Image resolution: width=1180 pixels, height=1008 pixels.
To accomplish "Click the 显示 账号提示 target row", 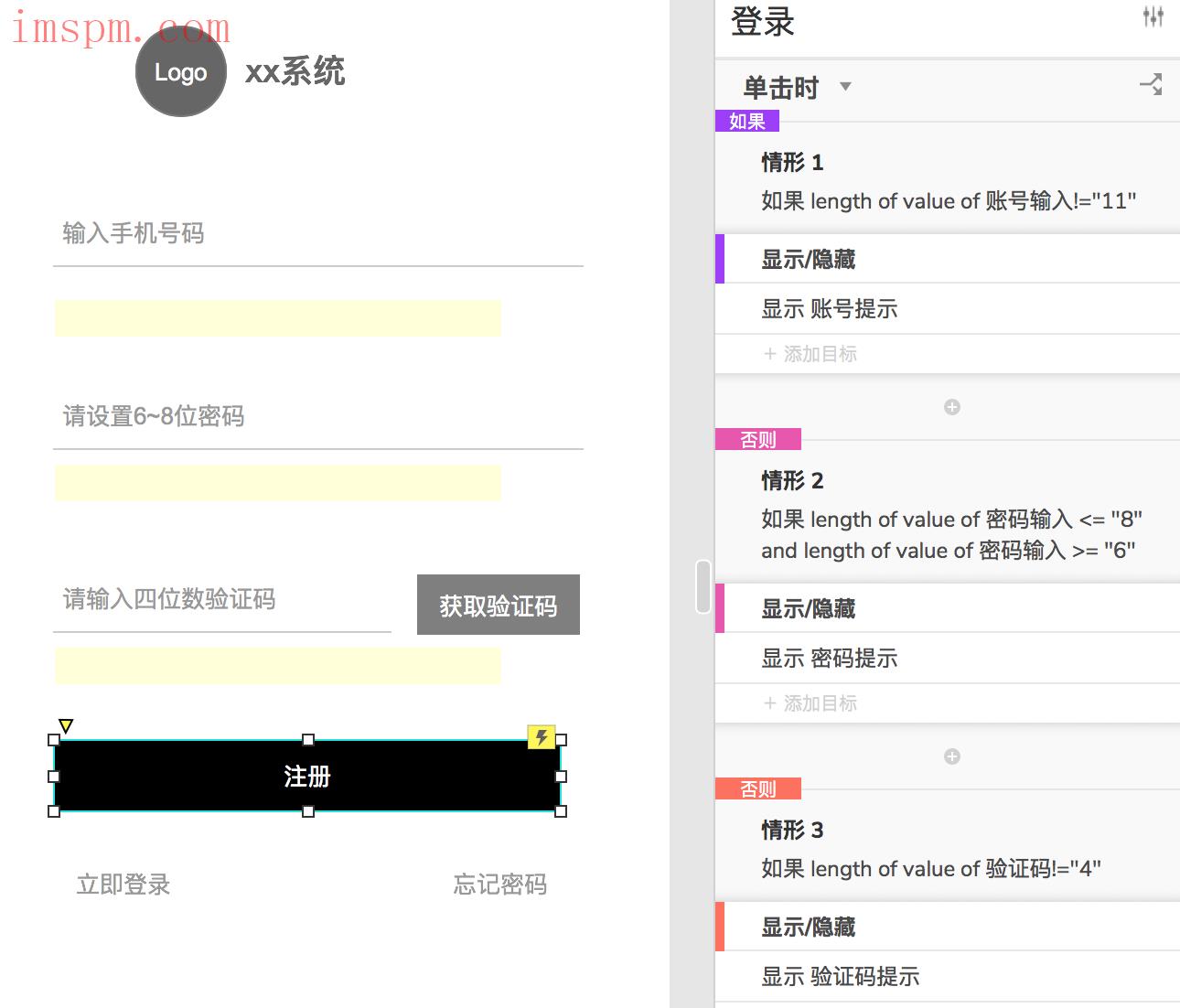I will pos(948,309).
